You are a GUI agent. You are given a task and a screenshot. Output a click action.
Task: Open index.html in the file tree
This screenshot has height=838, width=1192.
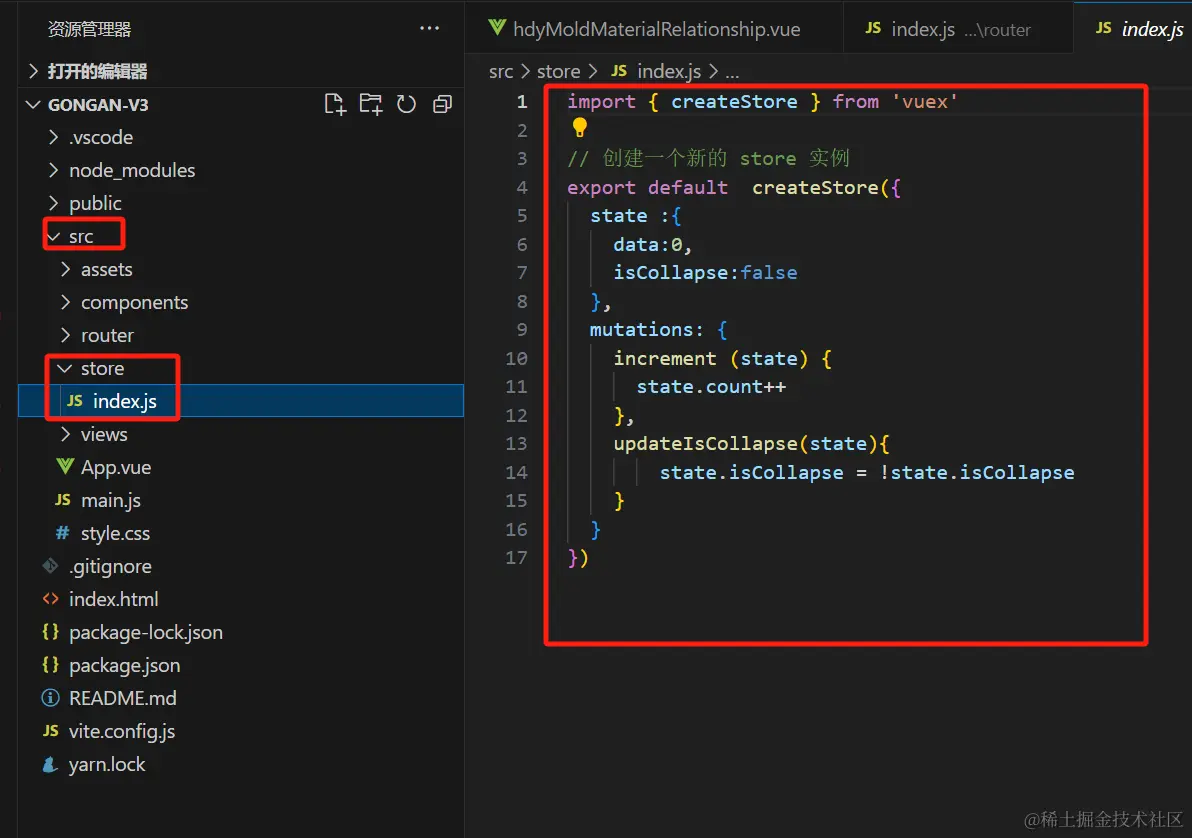(x=241, y=598)
